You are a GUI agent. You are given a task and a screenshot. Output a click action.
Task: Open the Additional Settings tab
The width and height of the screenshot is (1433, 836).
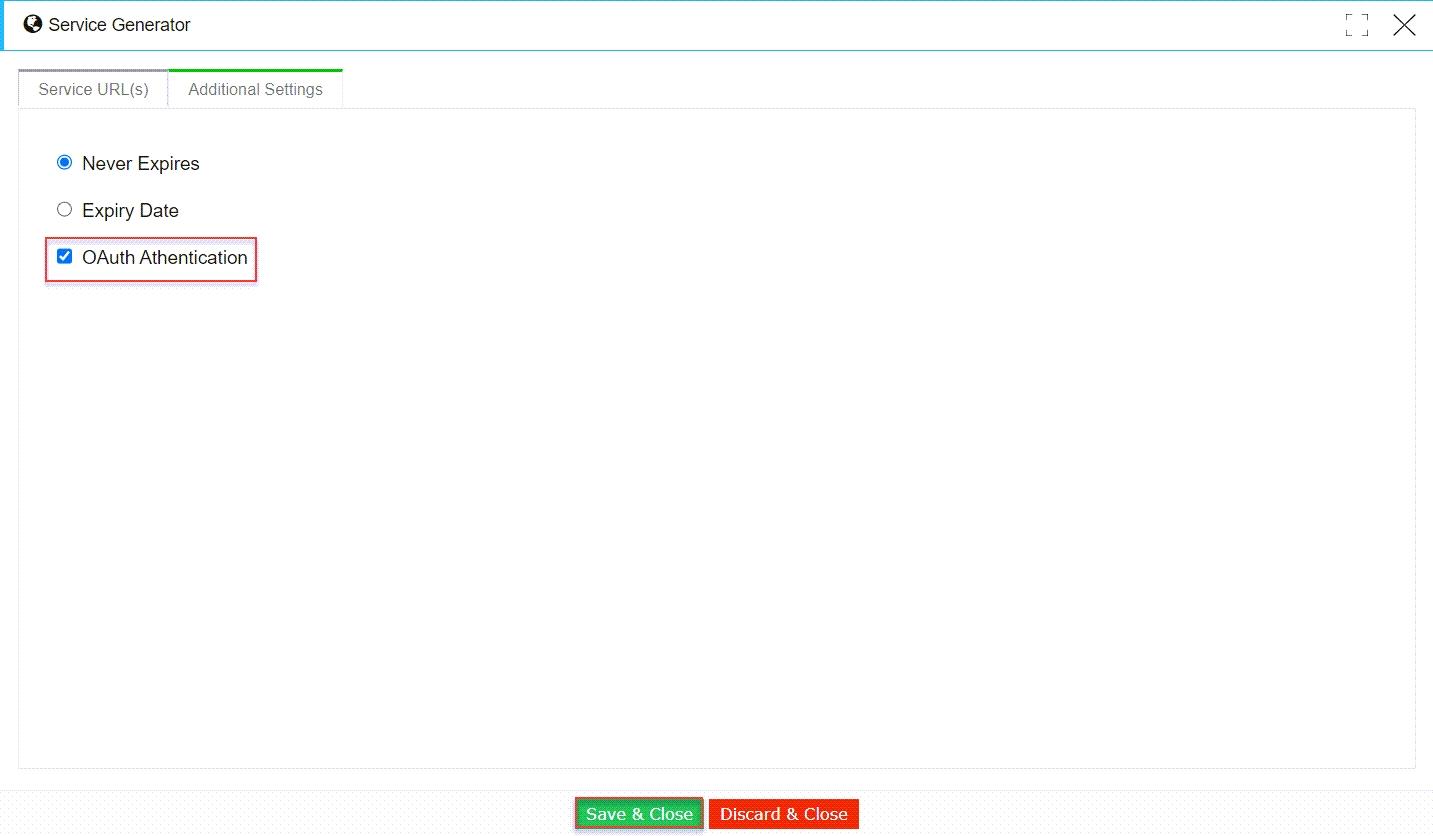point(255,89)
